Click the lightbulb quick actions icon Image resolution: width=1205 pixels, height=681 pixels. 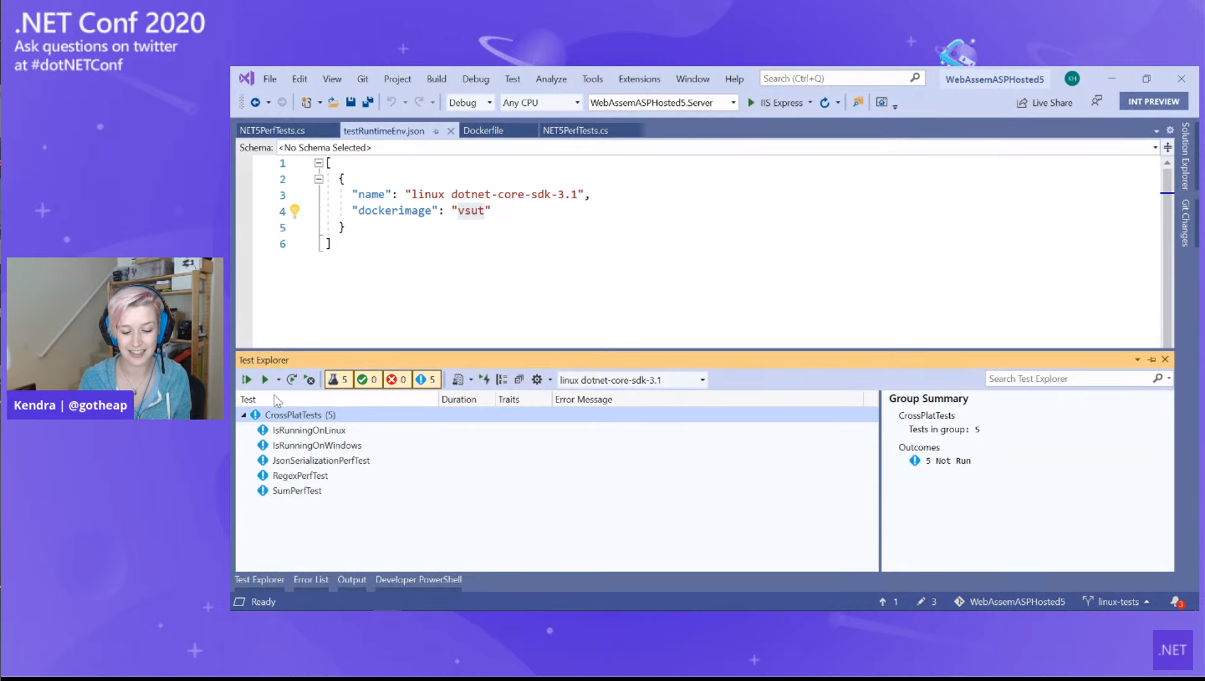click(x=295, y=211)
